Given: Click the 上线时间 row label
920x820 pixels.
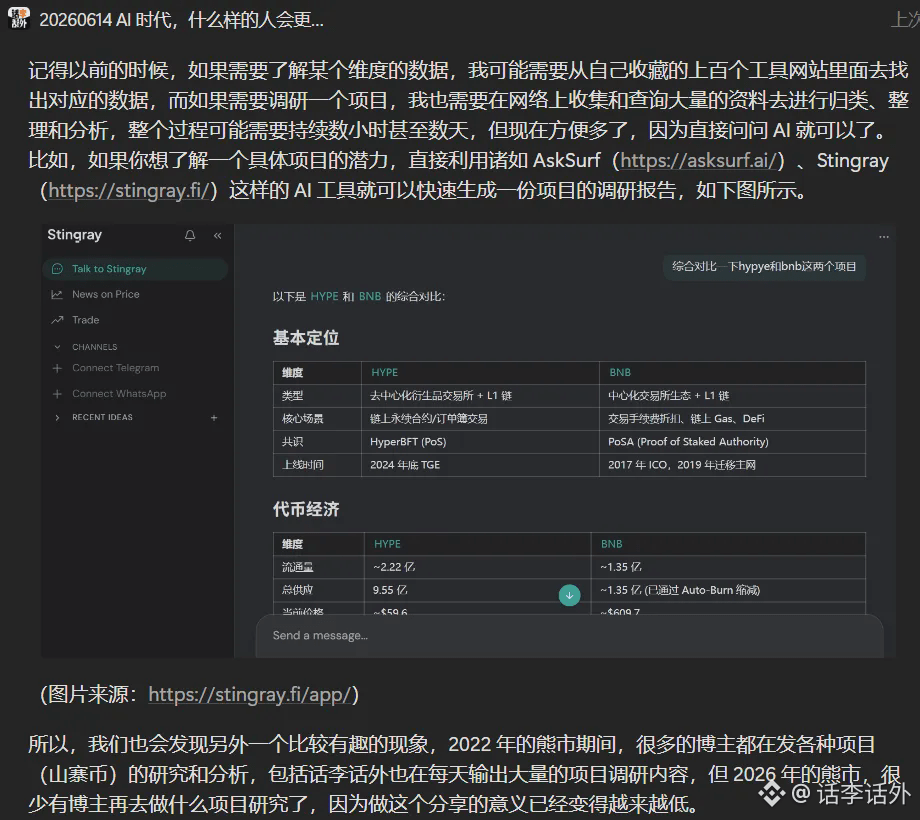Looking at the screenshot, I should click(302, 465).
